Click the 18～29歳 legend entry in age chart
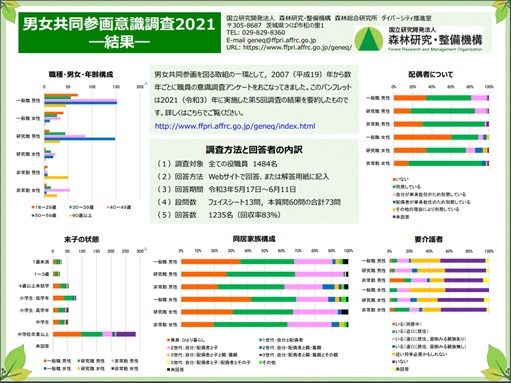Viewport: 511px width, 383px height. [44, 207]
